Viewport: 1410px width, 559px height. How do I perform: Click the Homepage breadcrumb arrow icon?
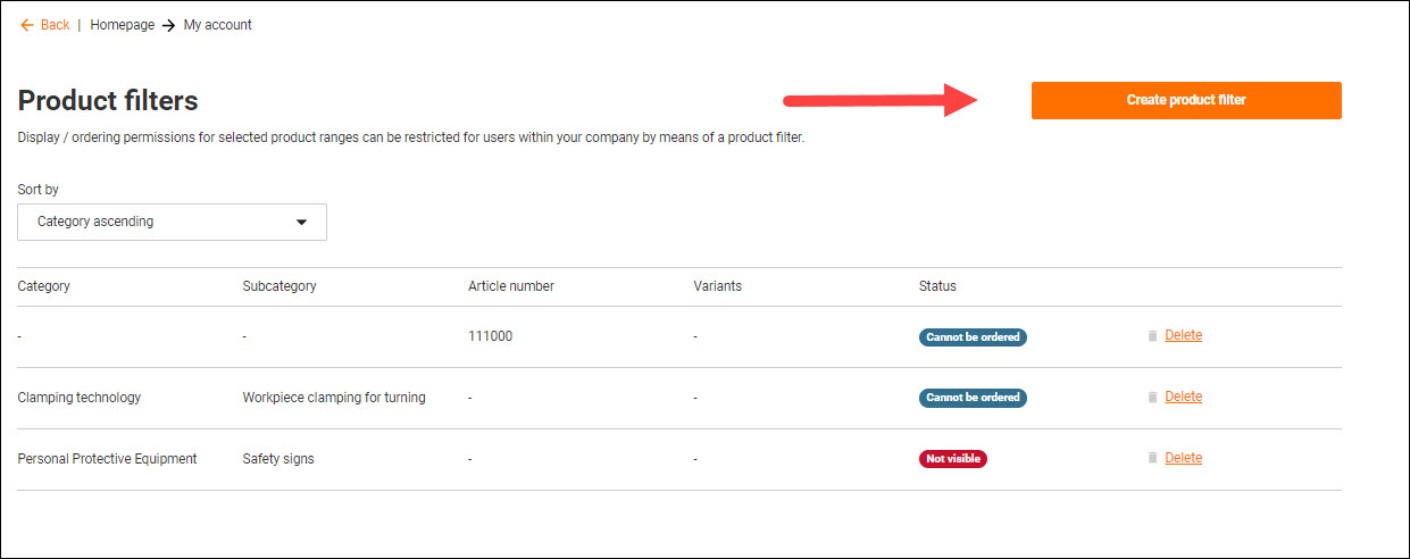[x=169, y=25]
